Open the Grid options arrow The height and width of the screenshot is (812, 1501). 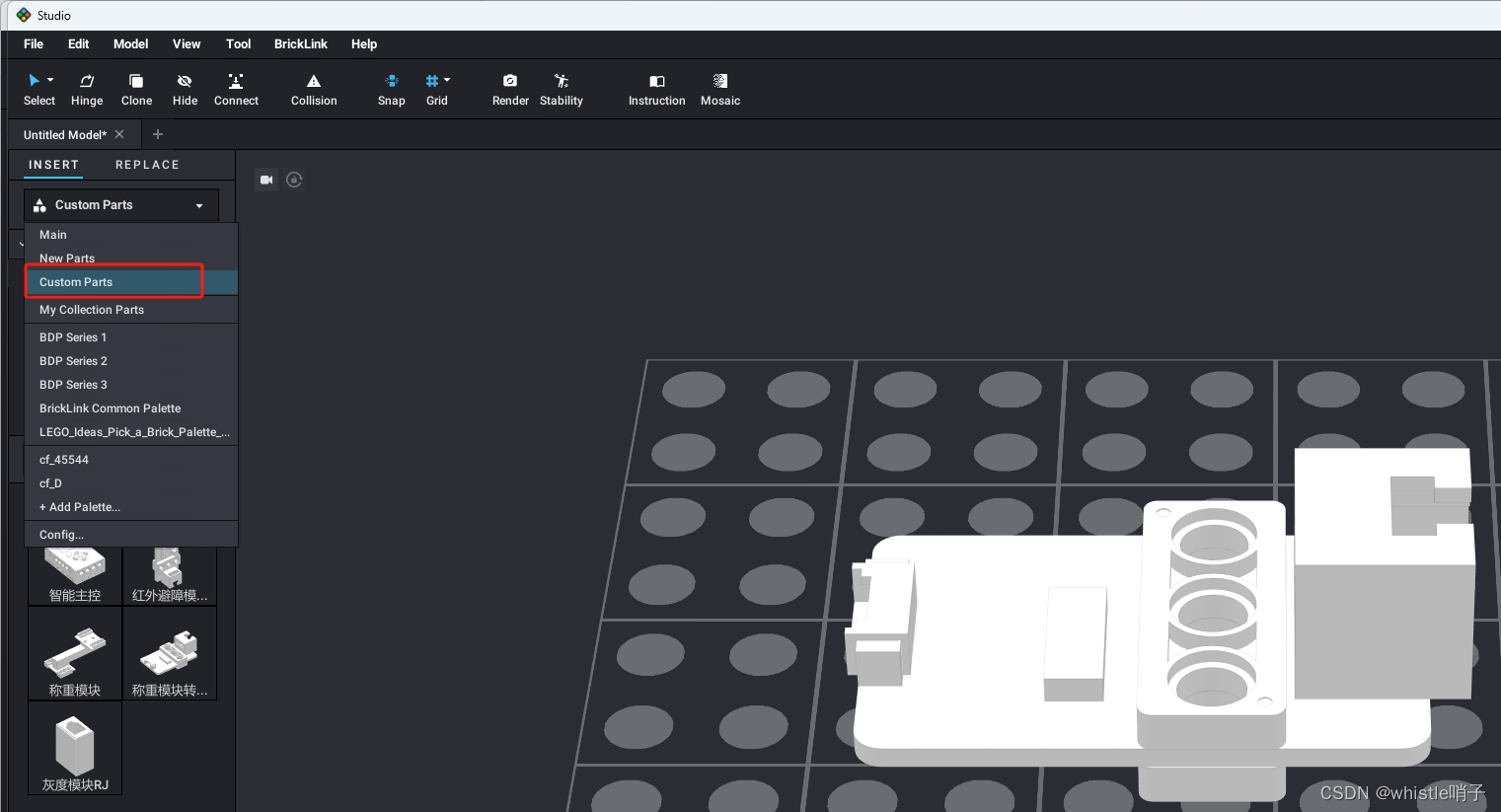tap(447, 80)
